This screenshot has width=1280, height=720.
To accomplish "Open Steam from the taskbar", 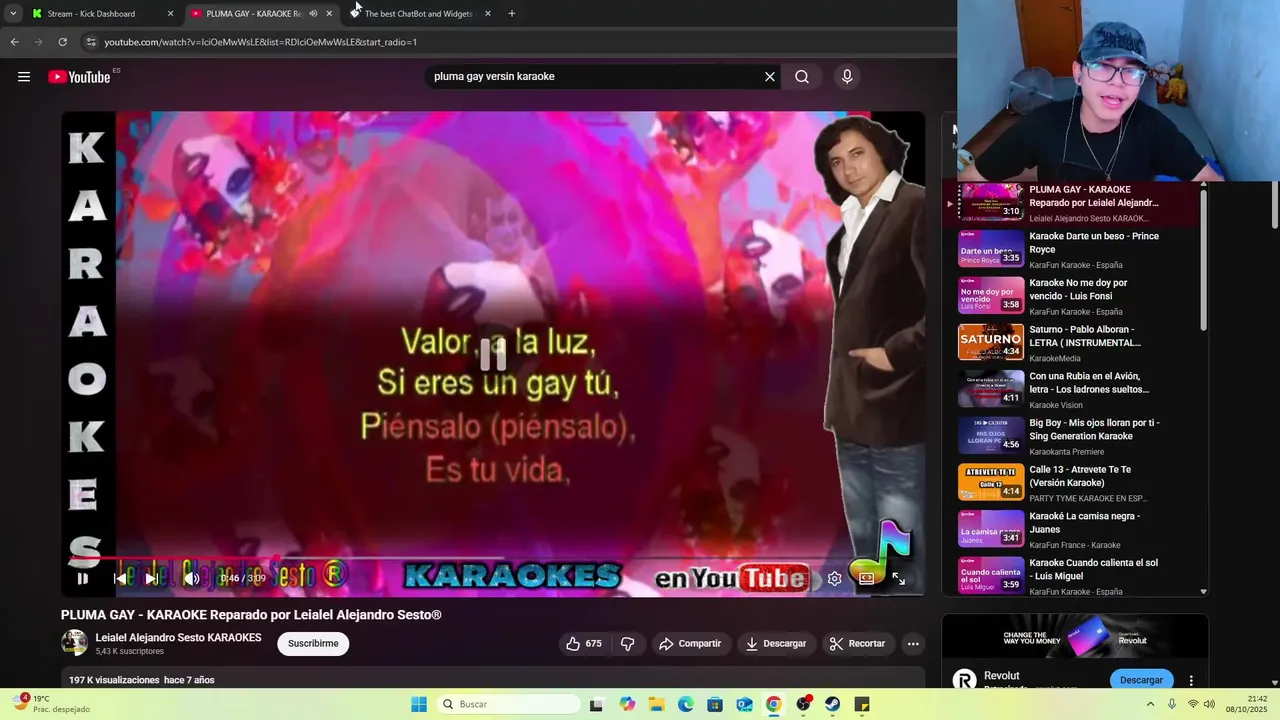I will tap(833, 704).
